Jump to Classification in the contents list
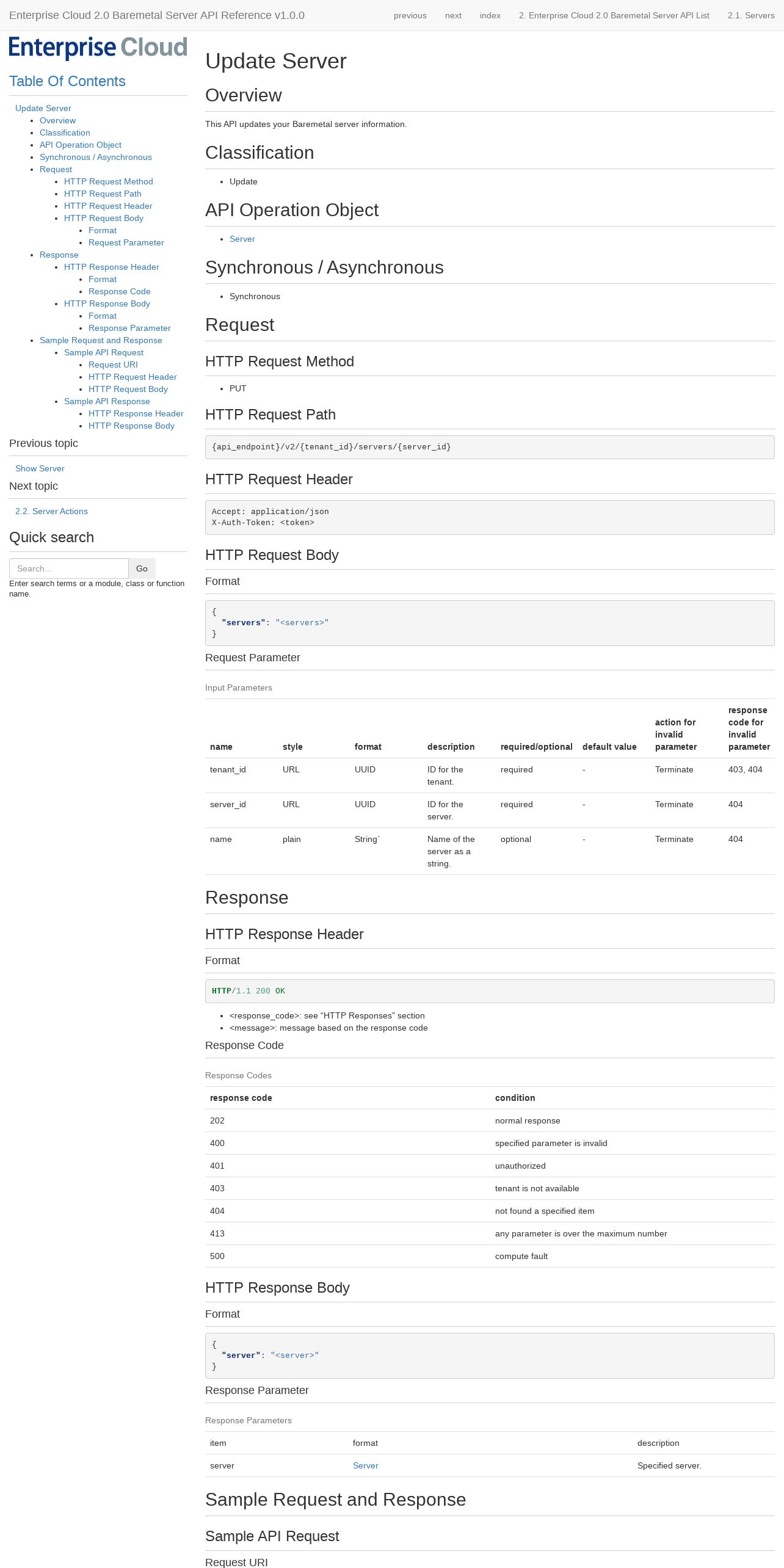The width and height of the screenshot is (784, 1568). (x=65, y=132)
